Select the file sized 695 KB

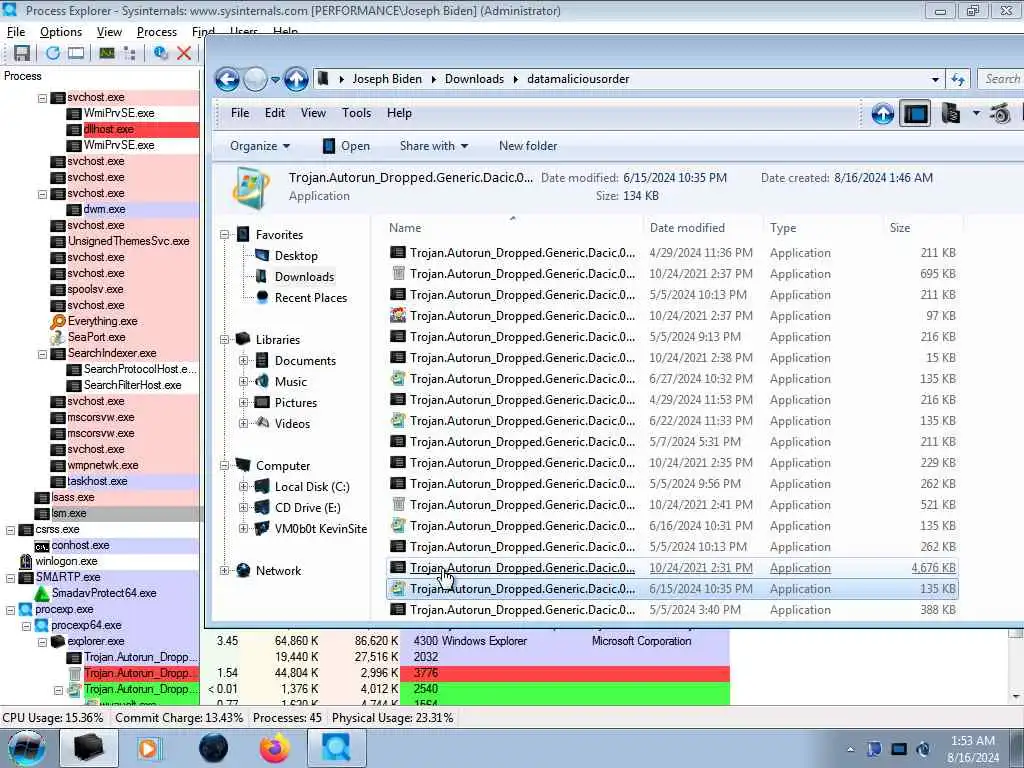coord(673,274)
